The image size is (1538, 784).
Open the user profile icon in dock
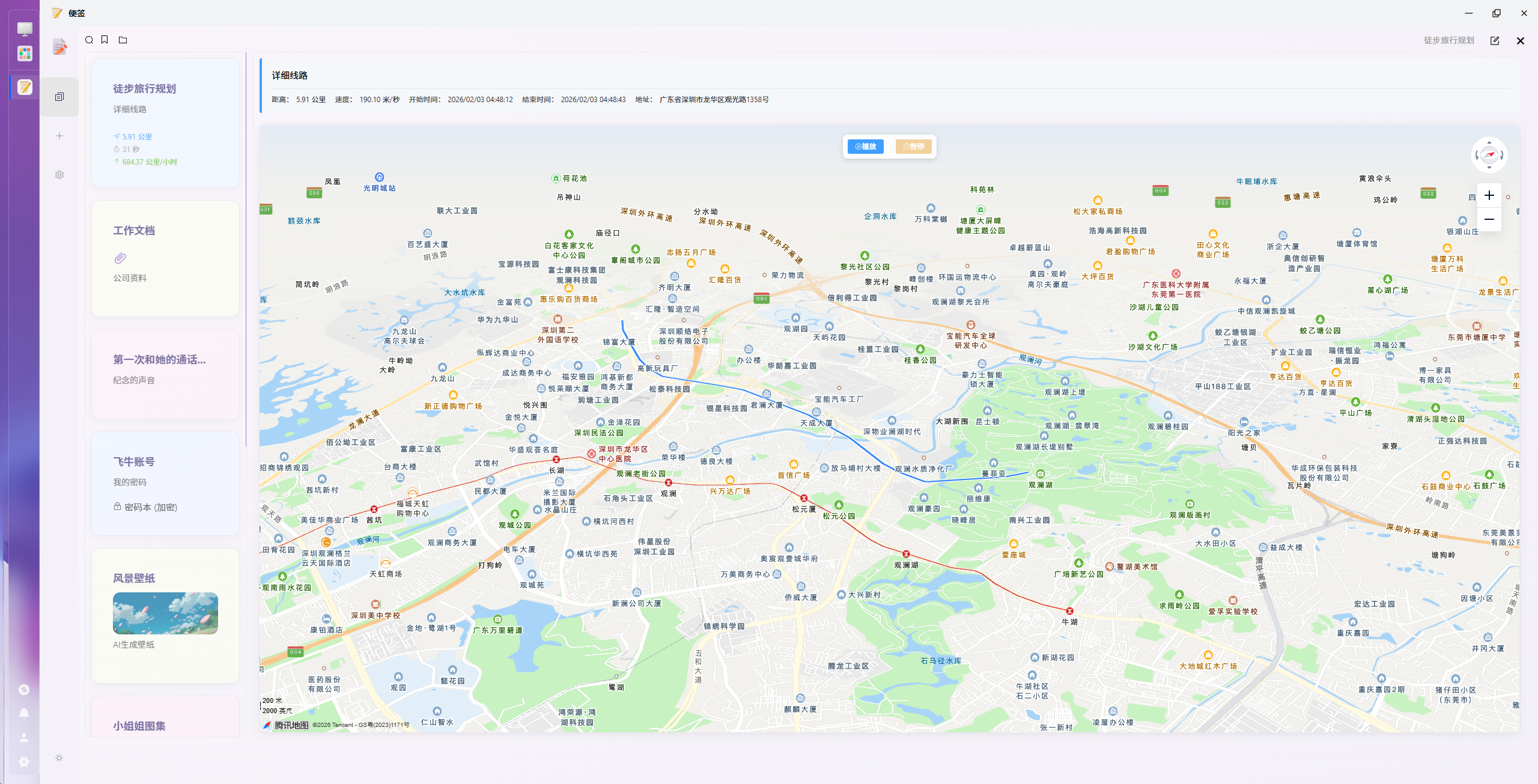click(x=24, y=737)
